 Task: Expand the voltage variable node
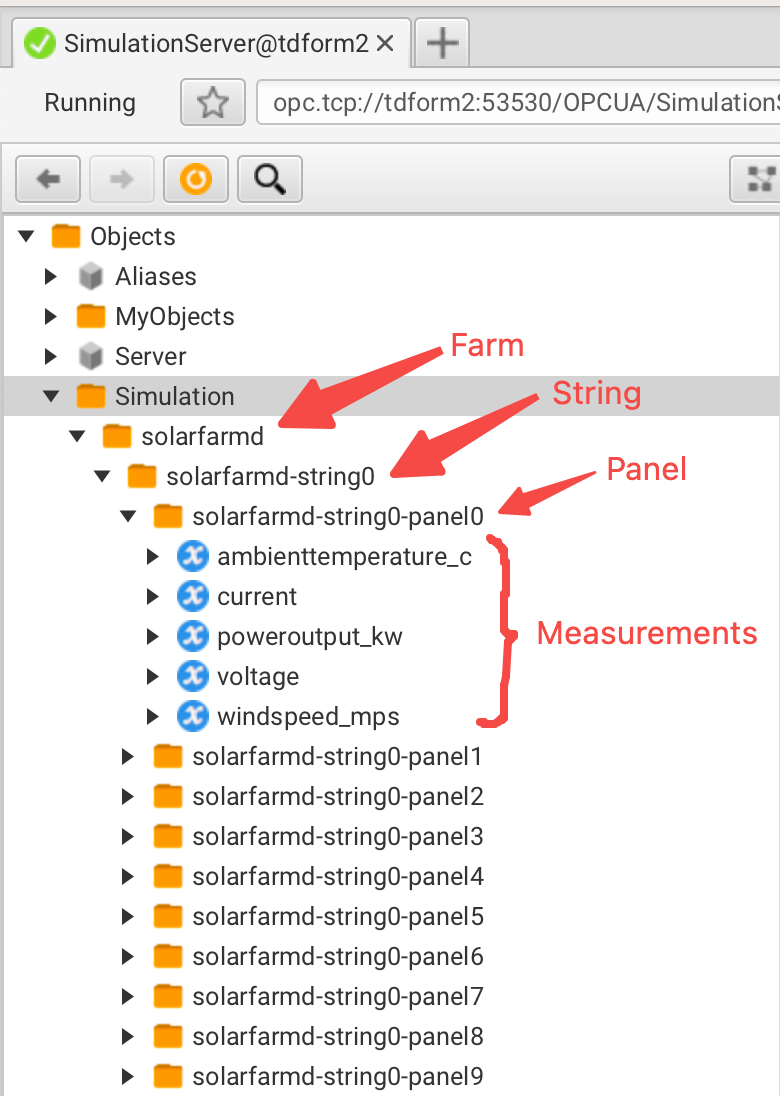[153, 677]
